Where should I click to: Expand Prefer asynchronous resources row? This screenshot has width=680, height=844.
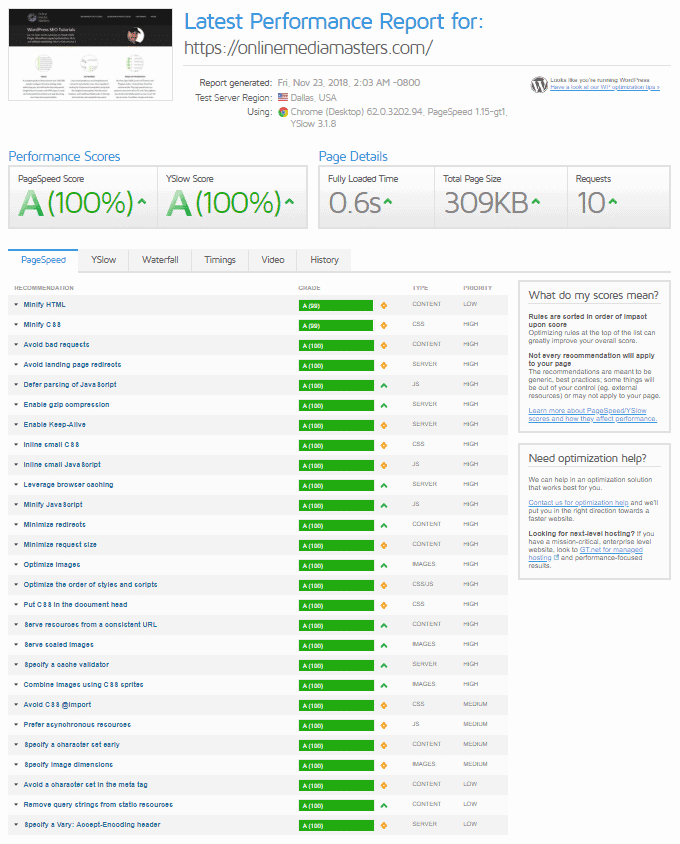[16, 725]
